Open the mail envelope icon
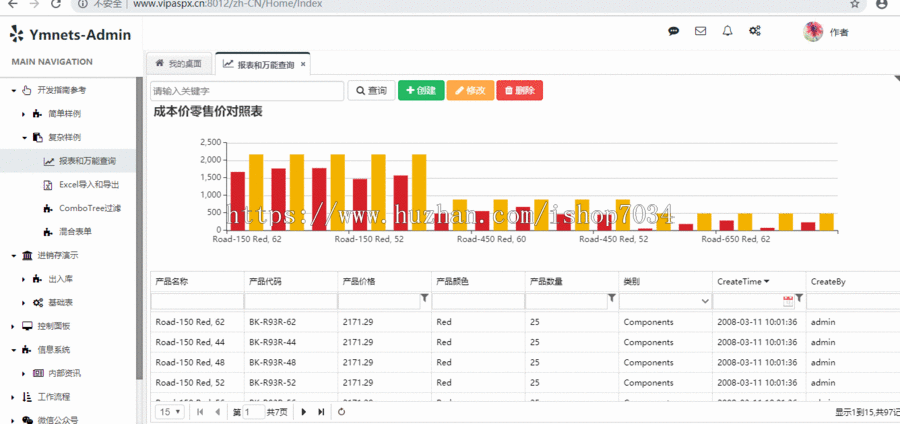This screenshot has width=900, height=424. [x=700, y=32]
